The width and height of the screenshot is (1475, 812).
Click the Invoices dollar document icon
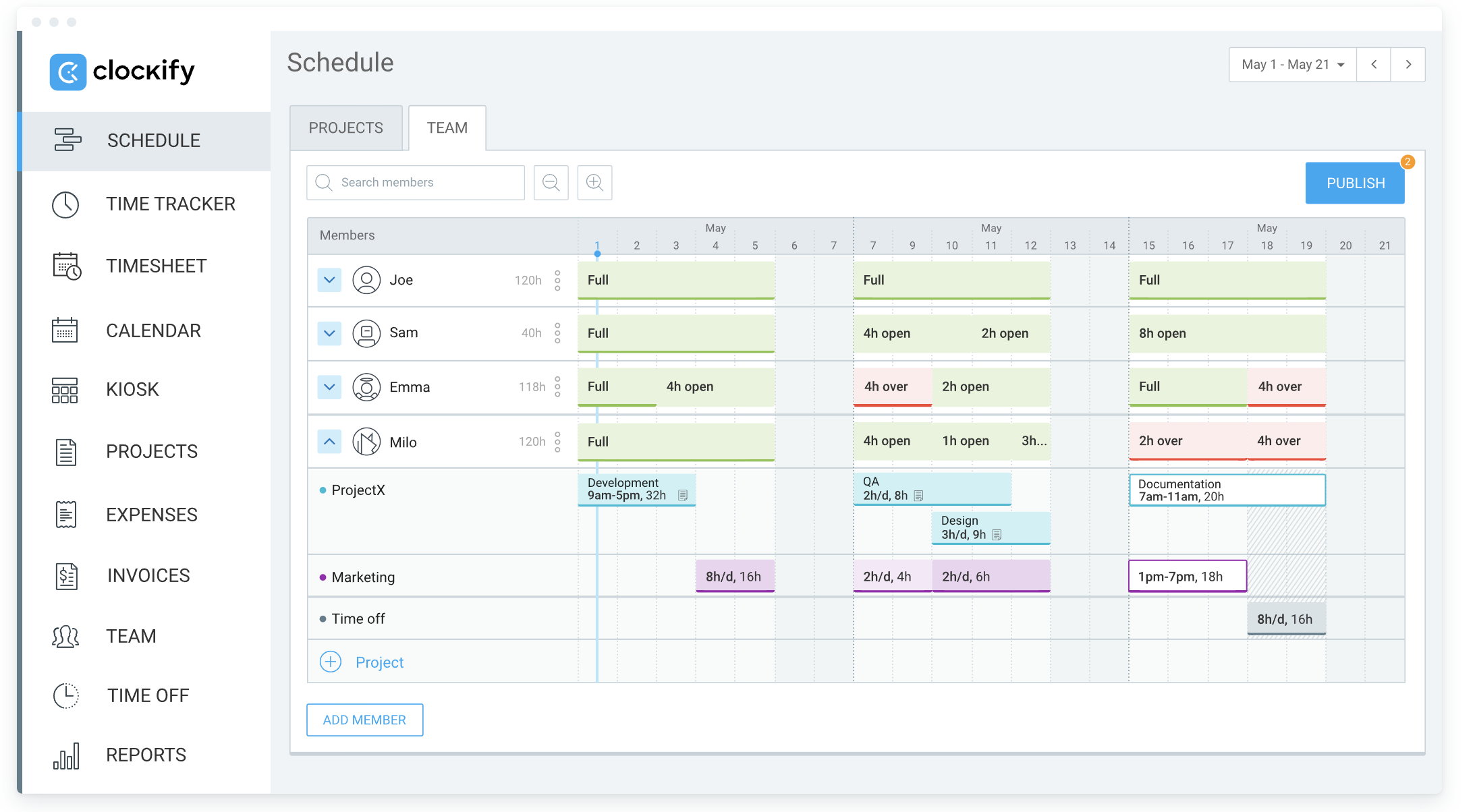(66, 576)
